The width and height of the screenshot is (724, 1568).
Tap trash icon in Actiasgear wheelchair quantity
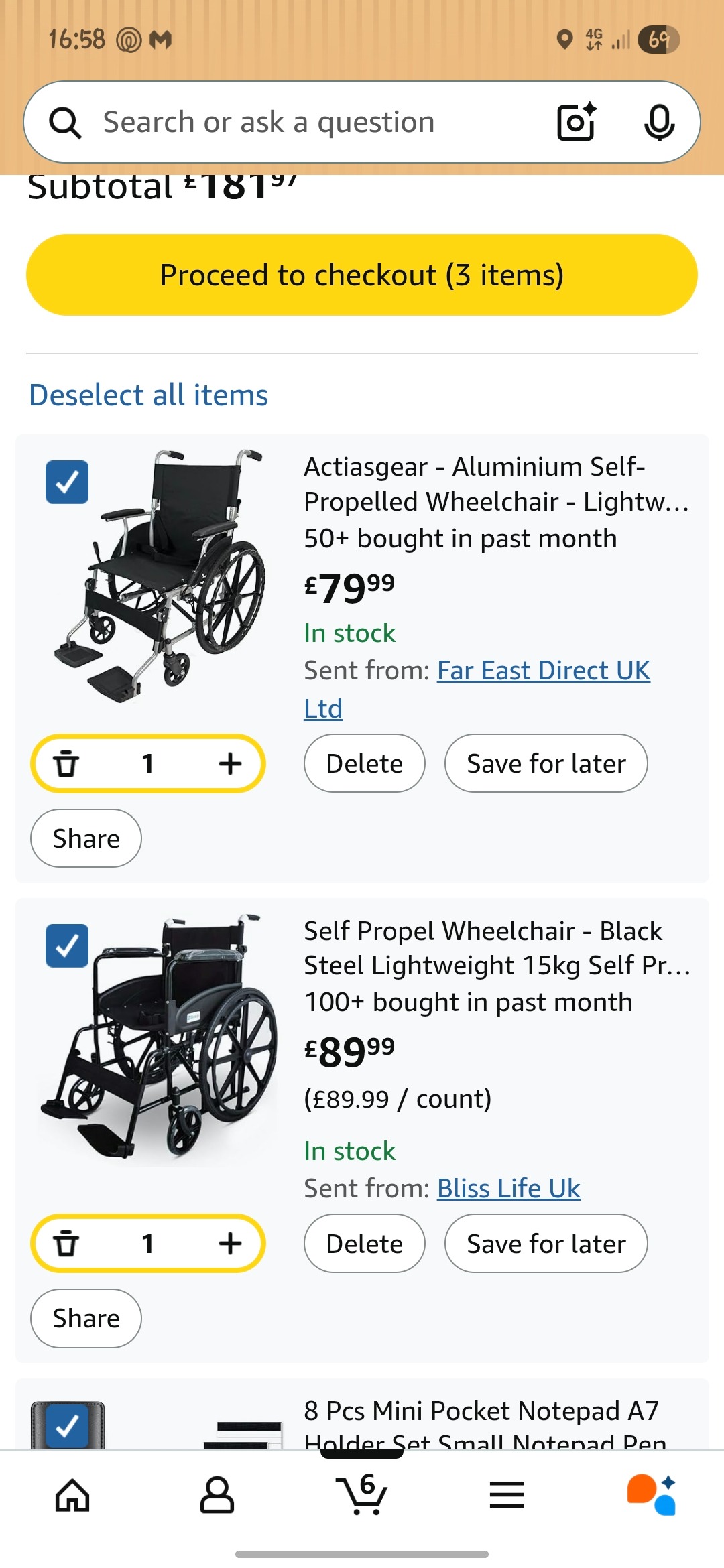pyautogui.click(x=66, y=763)
